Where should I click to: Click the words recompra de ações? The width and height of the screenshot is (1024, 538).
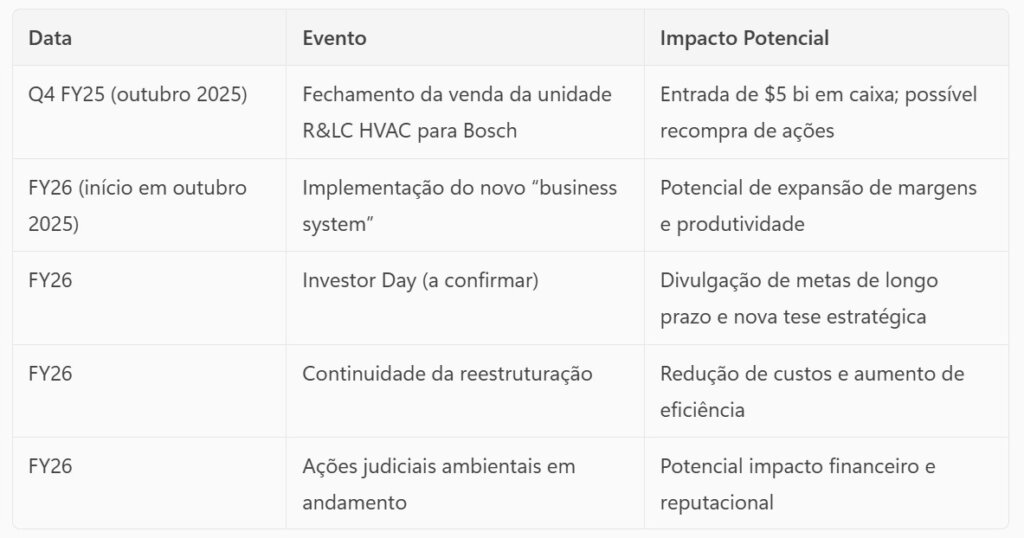[x=747, y=131]
